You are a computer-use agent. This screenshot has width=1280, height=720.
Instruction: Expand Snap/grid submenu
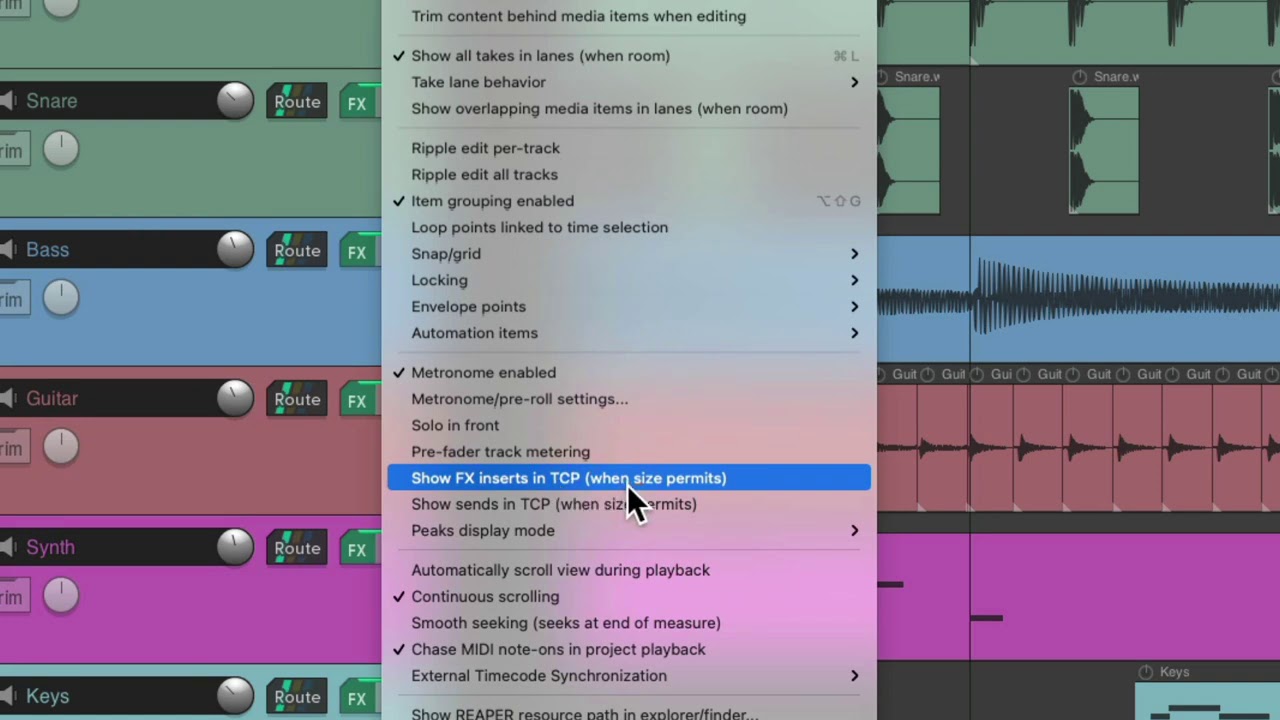pos(629,254)
